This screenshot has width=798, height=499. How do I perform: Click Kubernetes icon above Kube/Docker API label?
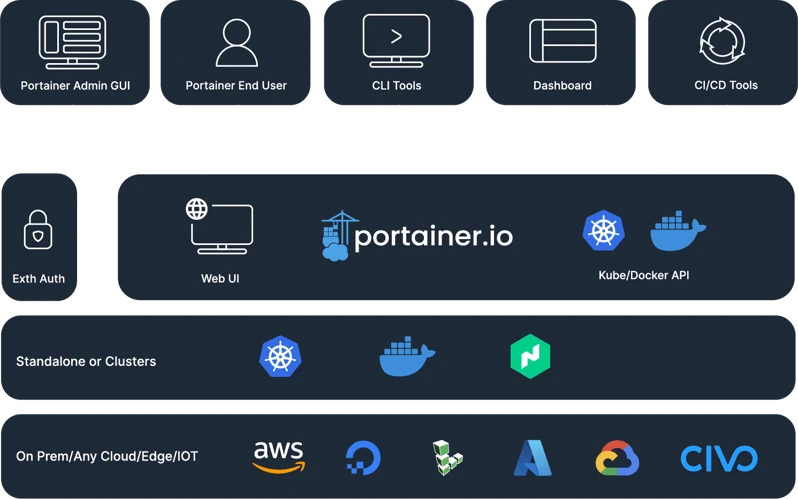click(604, 232)
